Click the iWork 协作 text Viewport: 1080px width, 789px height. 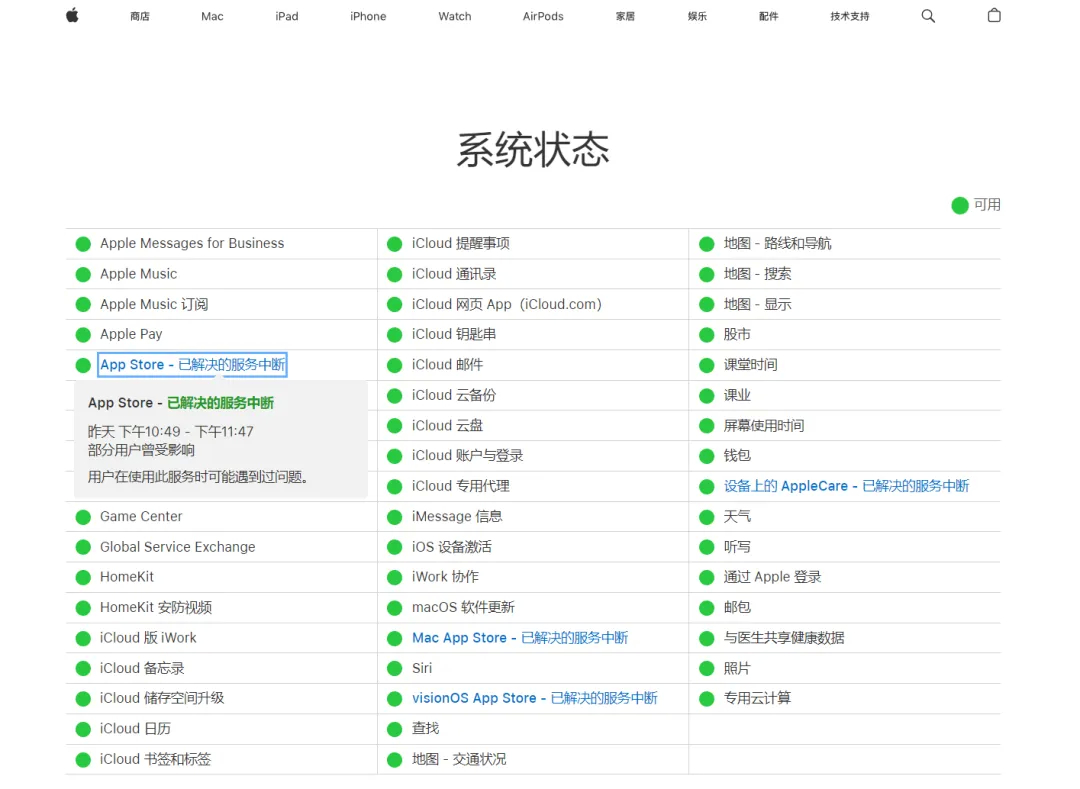446,577
